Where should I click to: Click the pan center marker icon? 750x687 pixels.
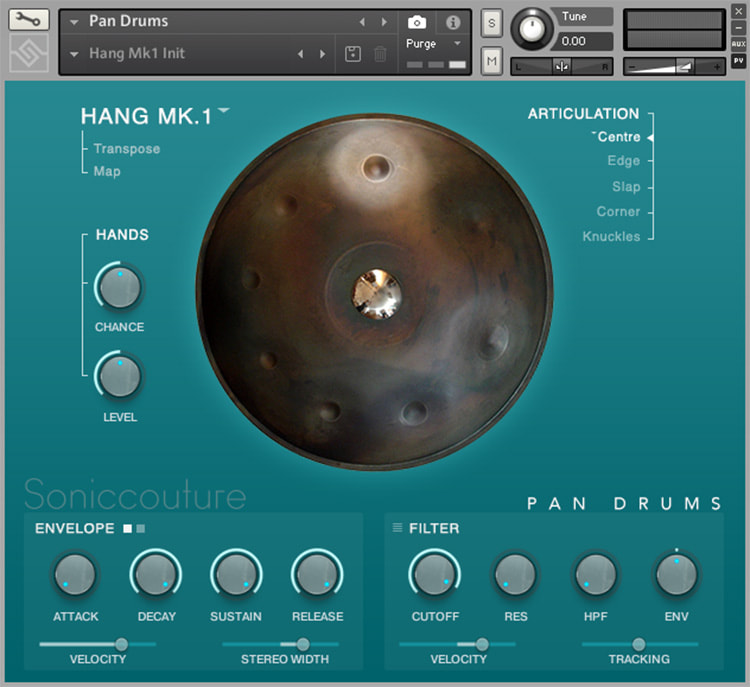click(x=562, y=66)
